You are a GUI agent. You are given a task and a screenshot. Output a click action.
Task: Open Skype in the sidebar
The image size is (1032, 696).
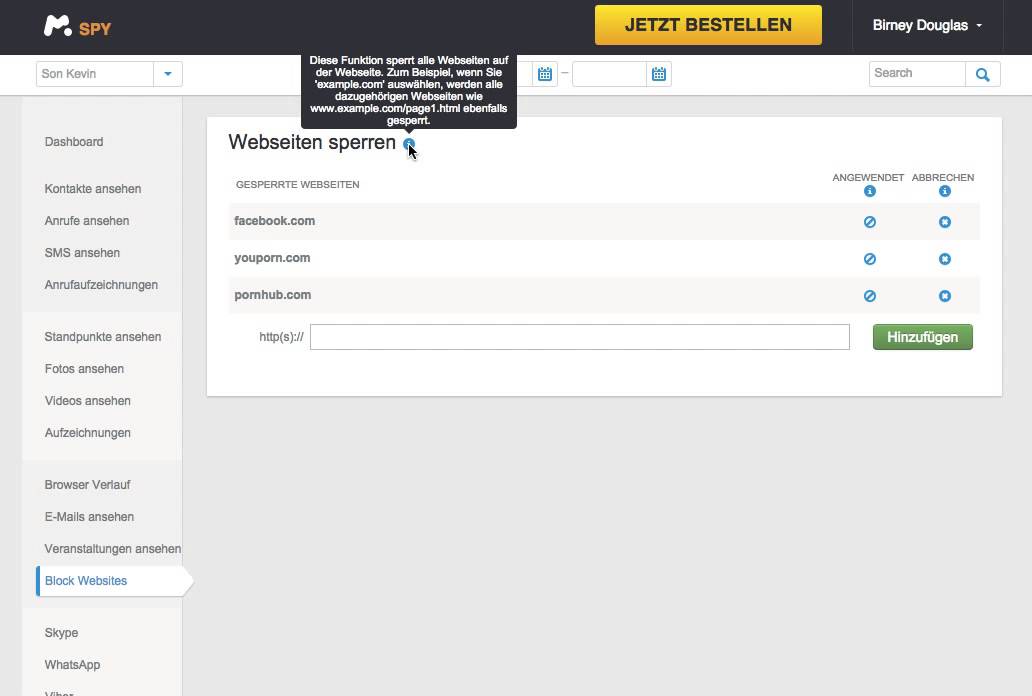point(61,633)
